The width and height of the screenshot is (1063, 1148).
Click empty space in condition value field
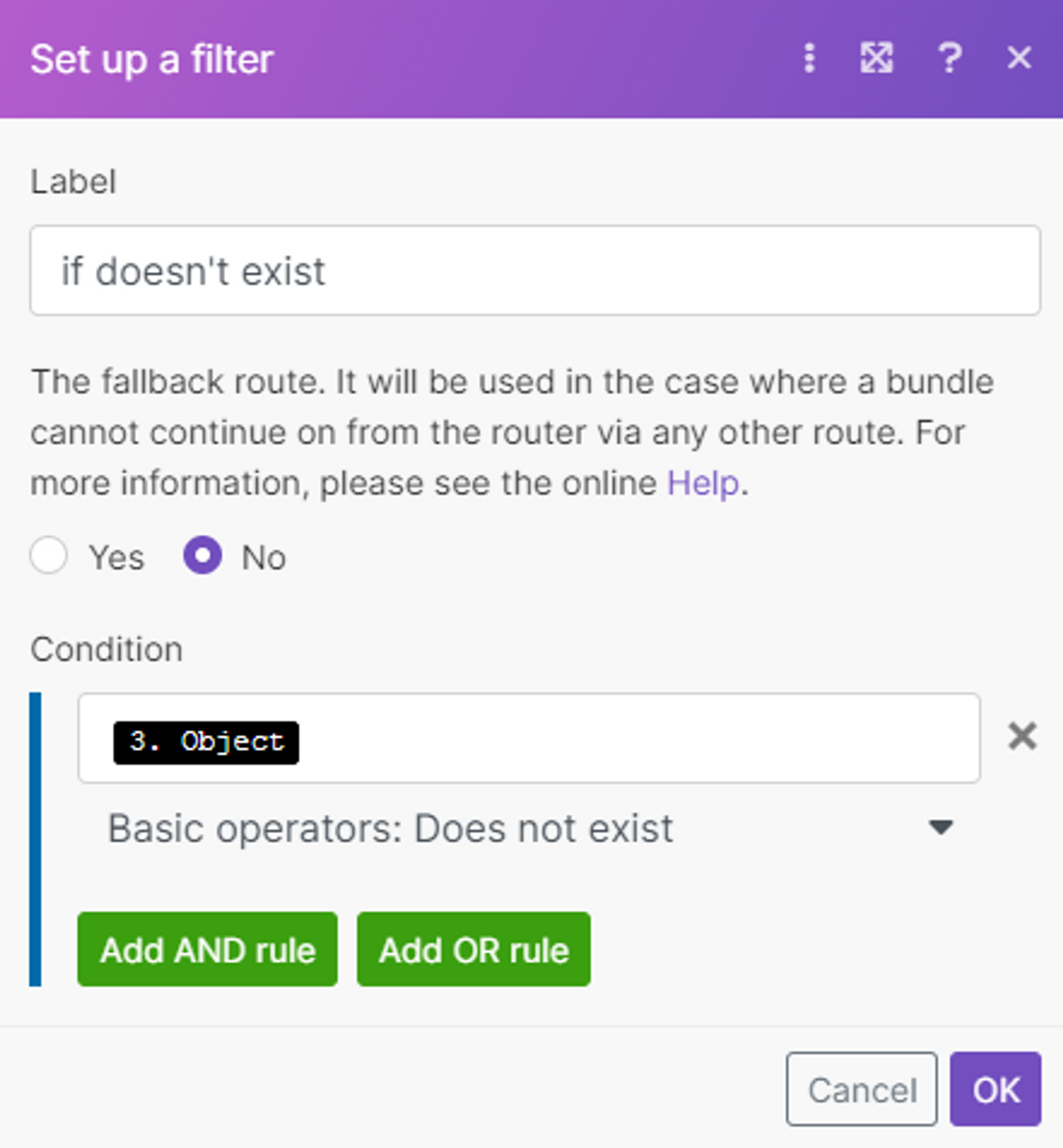tap(632, 739)
